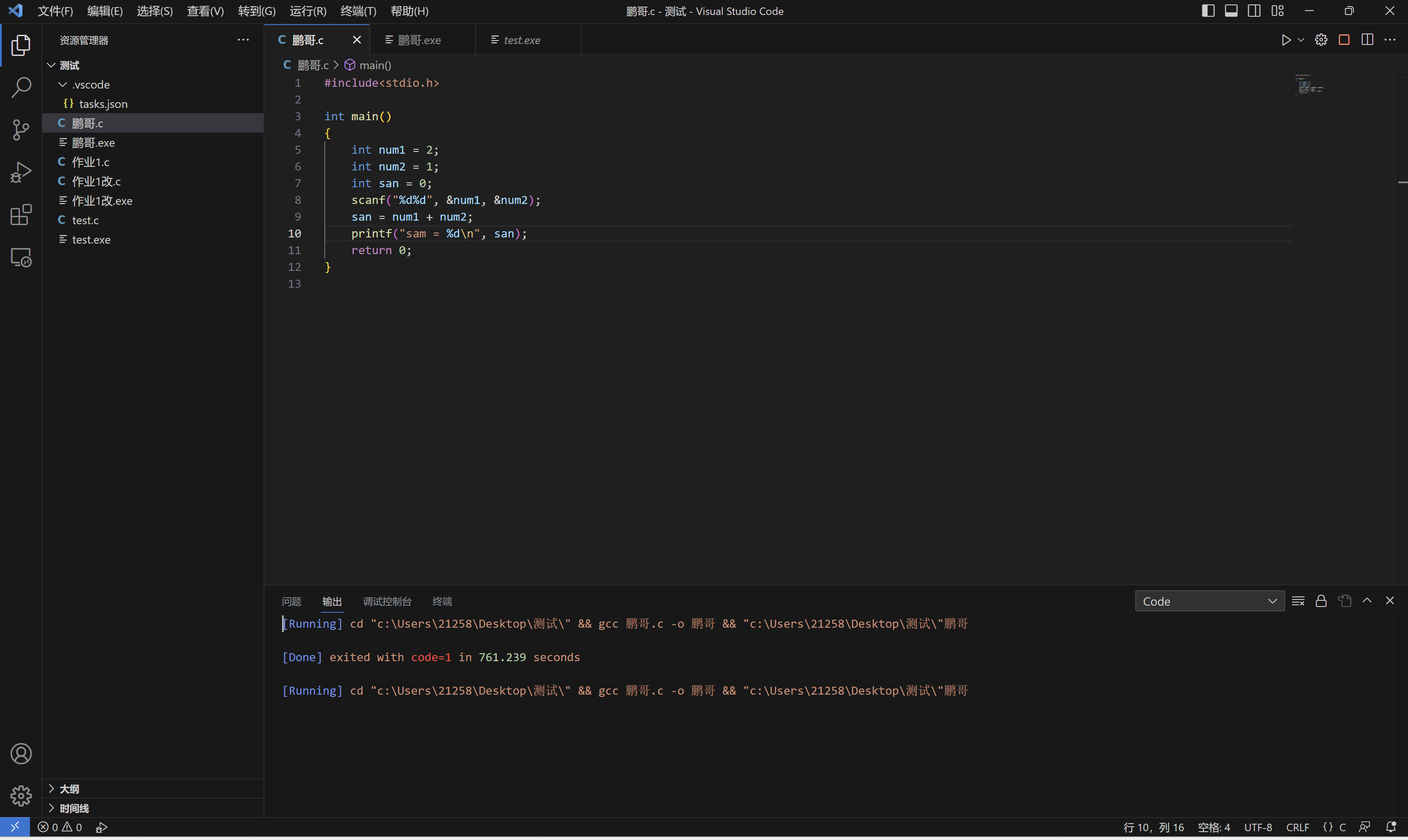Open the run options dropdown arrow

pyautogui.click(x=1300, y=40)
